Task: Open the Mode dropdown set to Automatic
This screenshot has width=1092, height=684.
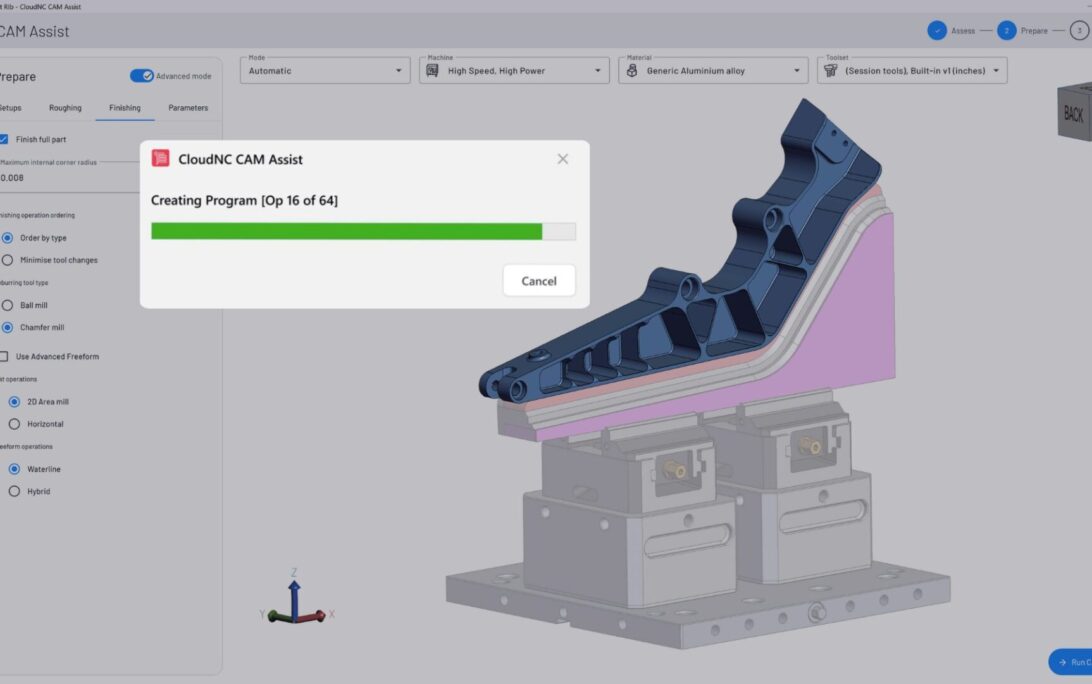Action: (325, 70)
